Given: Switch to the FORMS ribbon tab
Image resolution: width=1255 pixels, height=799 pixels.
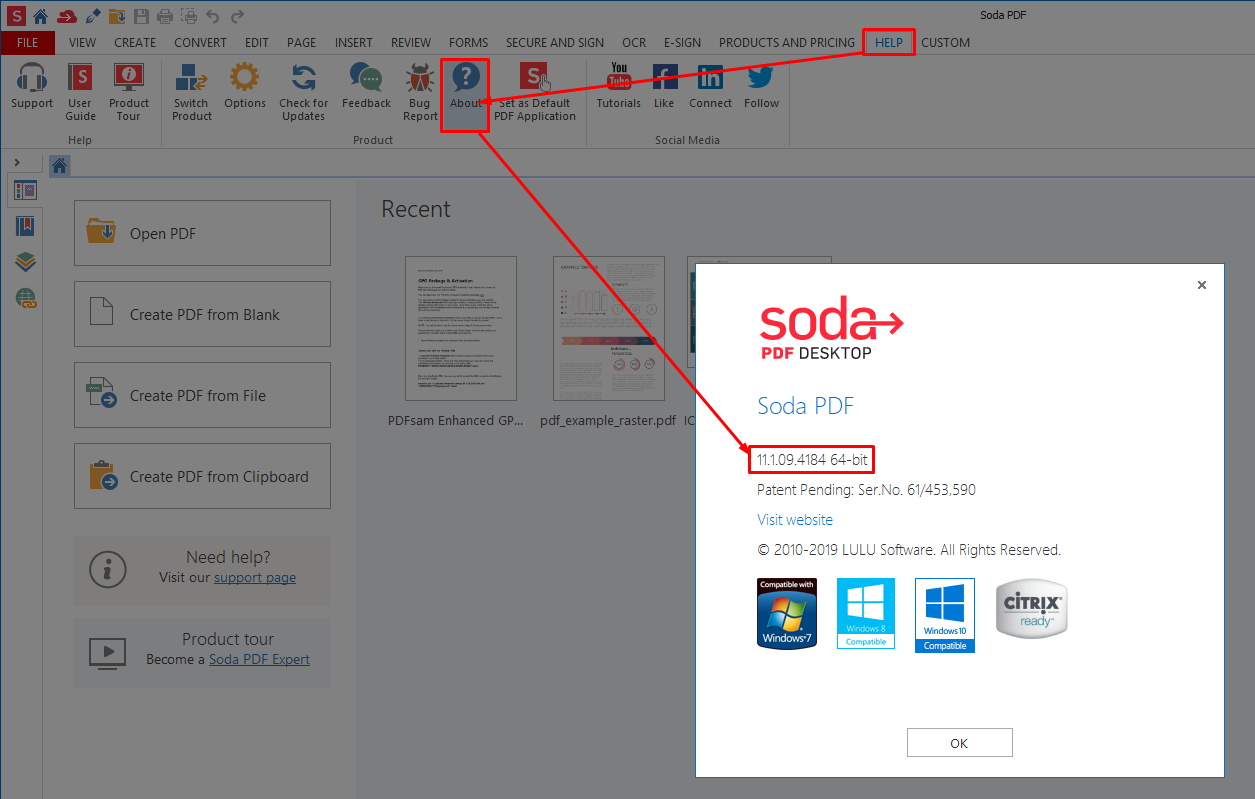Looking at the screenshot, I should click(x=469, y=43).
